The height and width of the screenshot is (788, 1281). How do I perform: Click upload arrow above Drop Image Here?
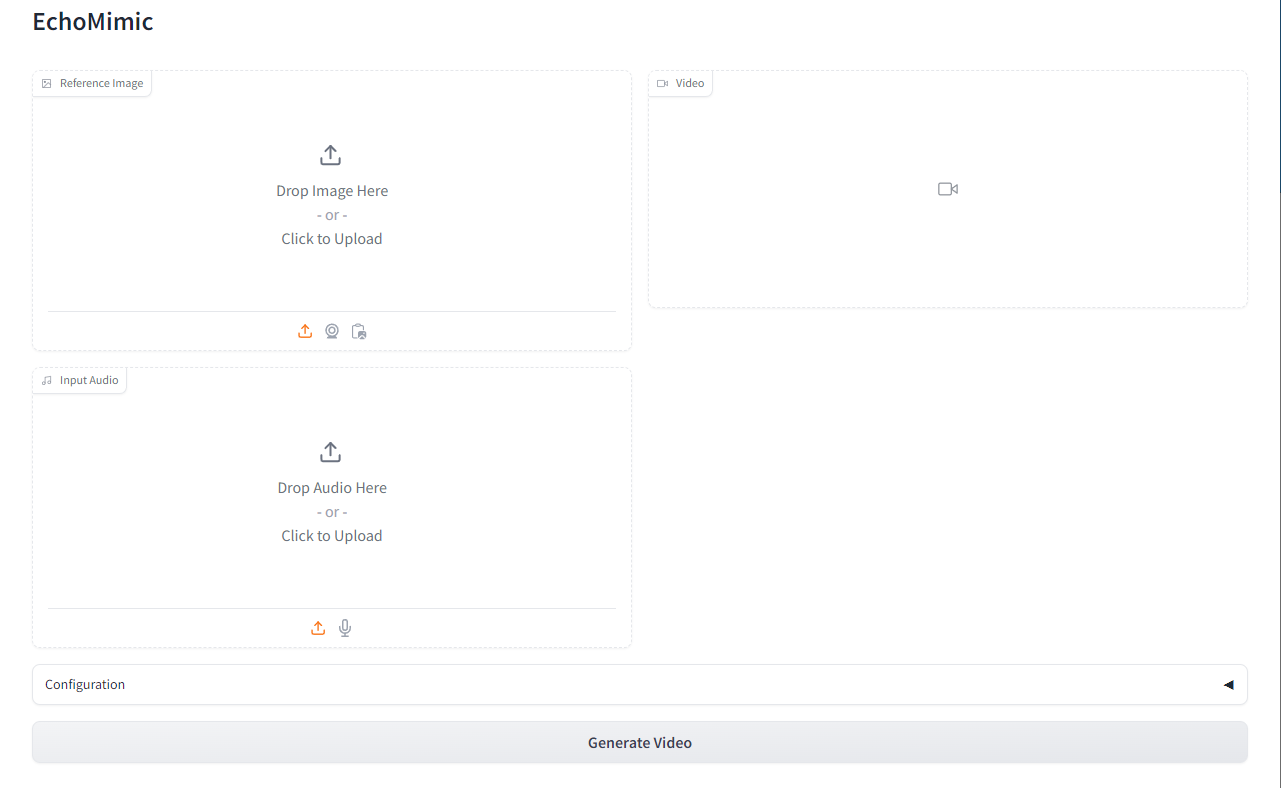click(x=331, y=155)
